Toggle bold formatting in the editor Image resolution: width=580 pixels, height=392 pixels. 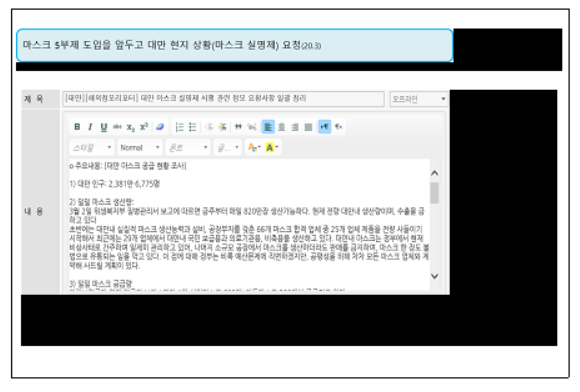coord(77,127)
